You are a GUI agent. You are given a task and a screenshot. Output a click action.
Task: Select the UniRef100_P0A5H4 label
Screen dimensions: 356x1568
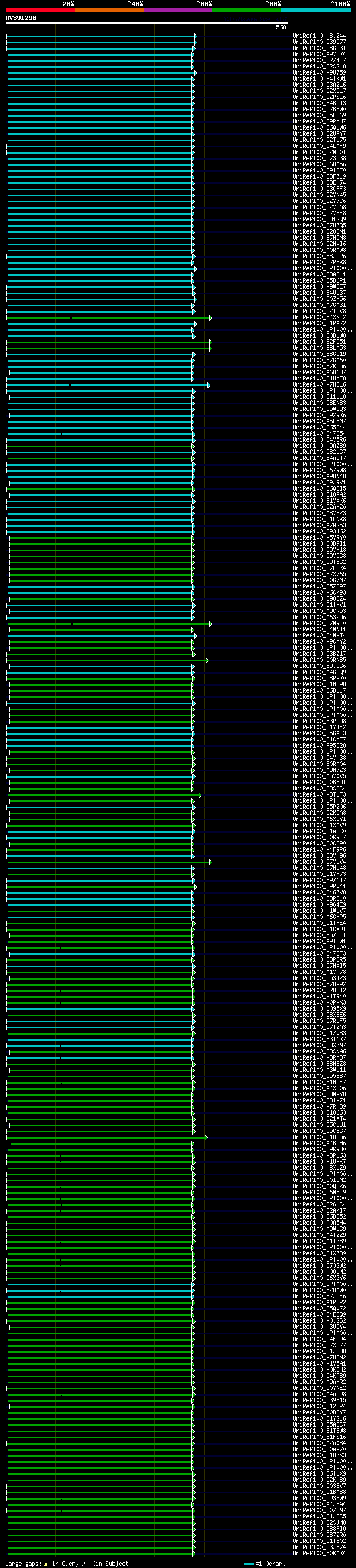click(x=319, y=1223)
